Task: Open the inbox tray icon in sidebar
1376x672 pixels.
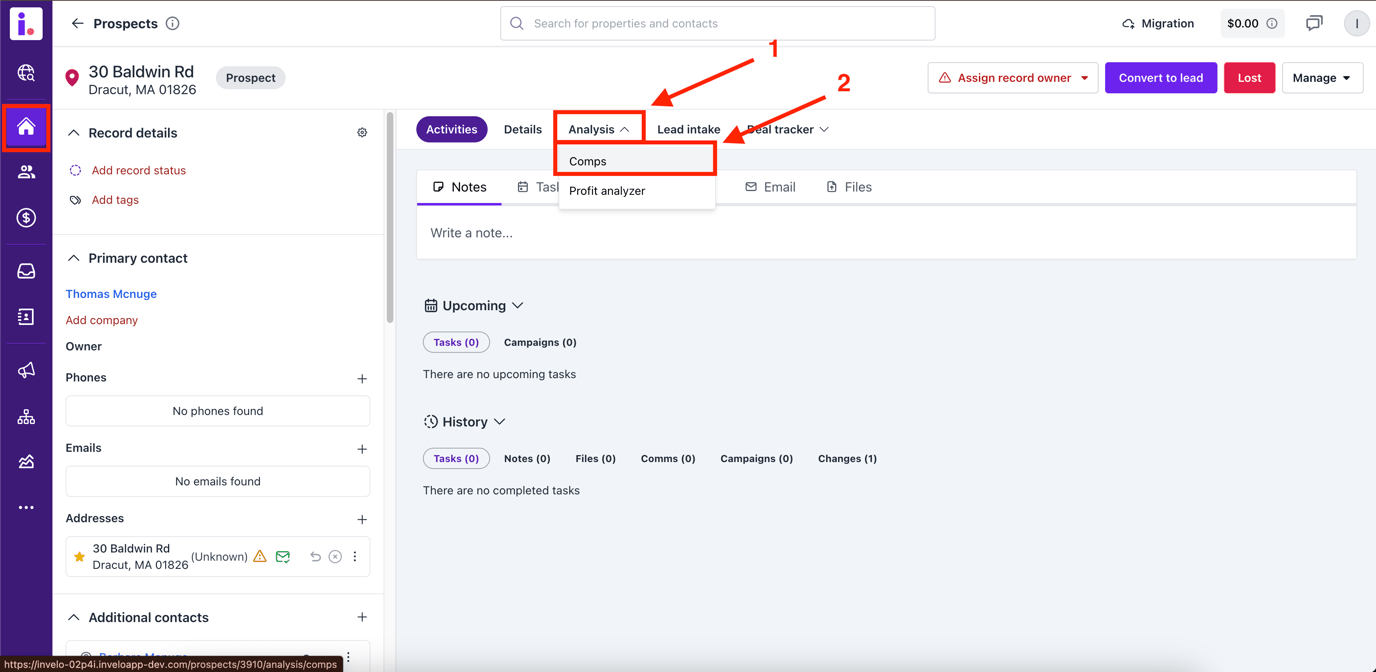Action: 26,271
